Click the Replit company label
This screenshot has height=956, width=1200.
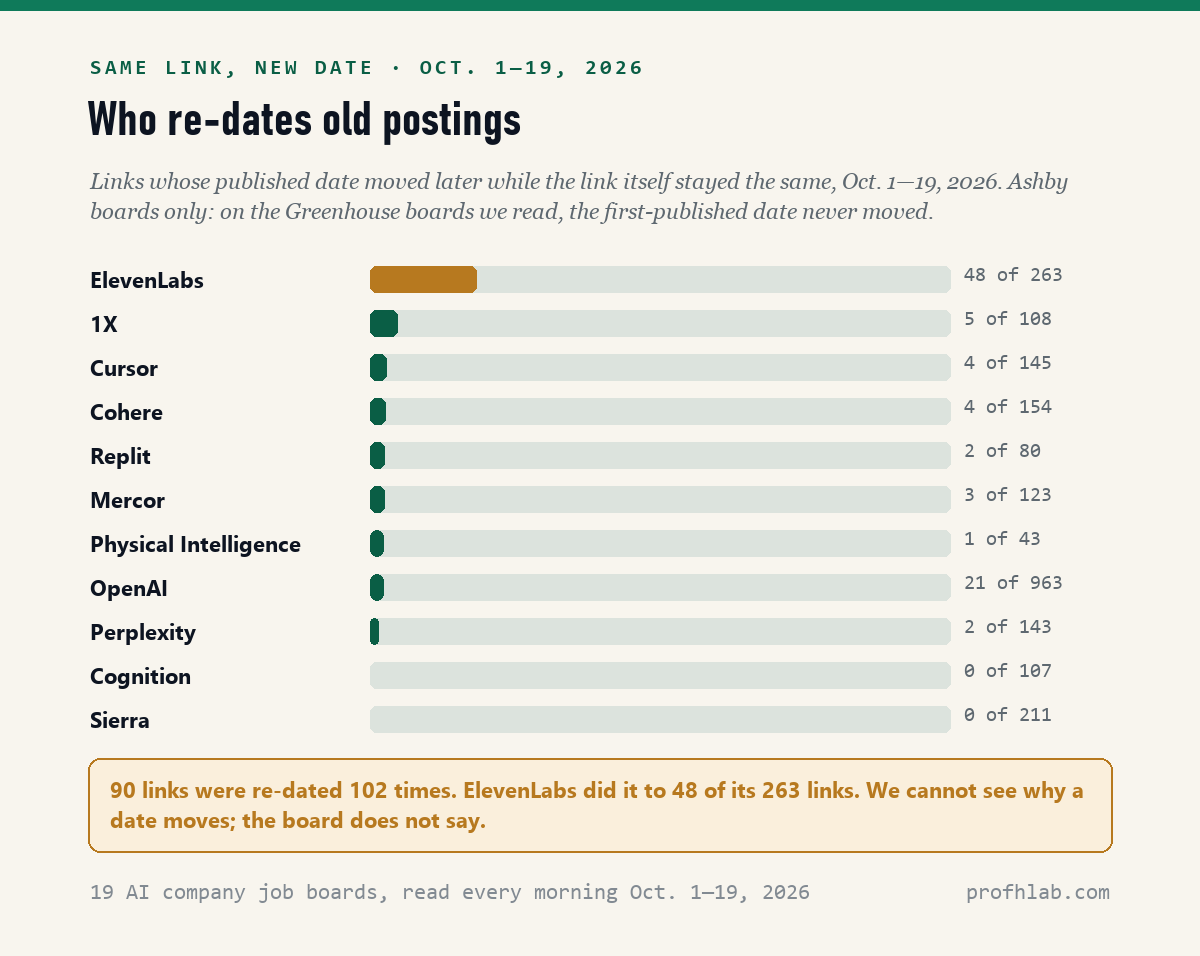coord(120,457)
